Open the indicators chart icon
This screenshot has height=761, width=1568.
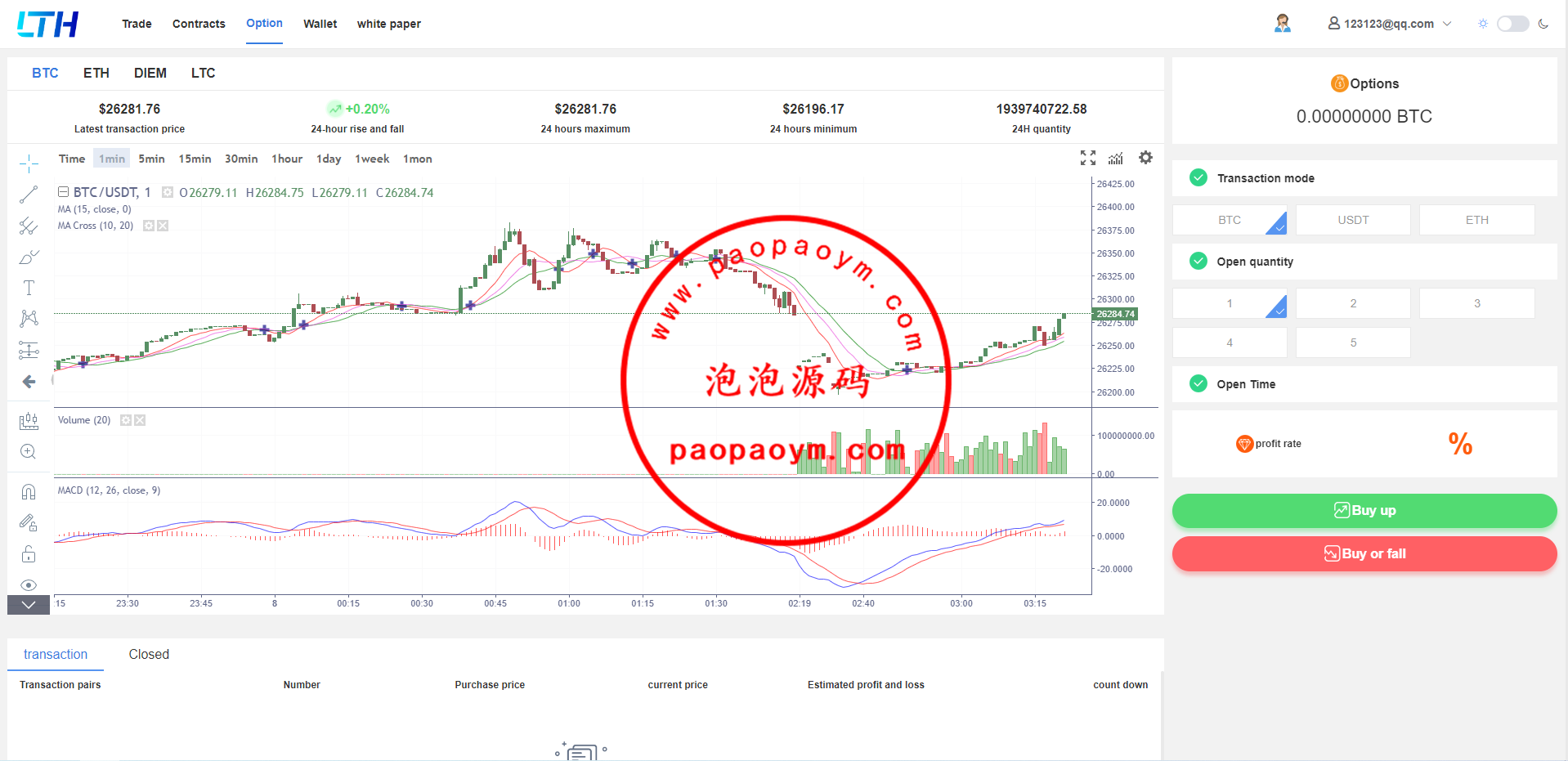[1116, 158]
